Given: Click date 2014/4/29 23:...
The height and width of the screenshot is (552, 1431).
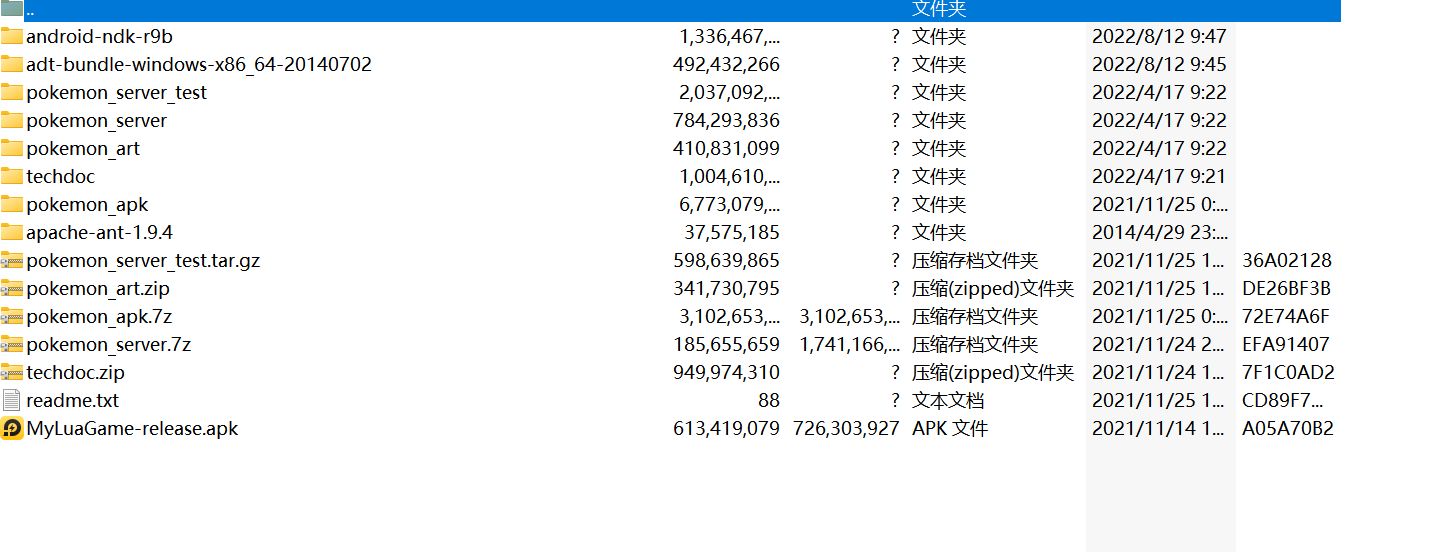Looking at the screenshot, I should click(1160, 233).
